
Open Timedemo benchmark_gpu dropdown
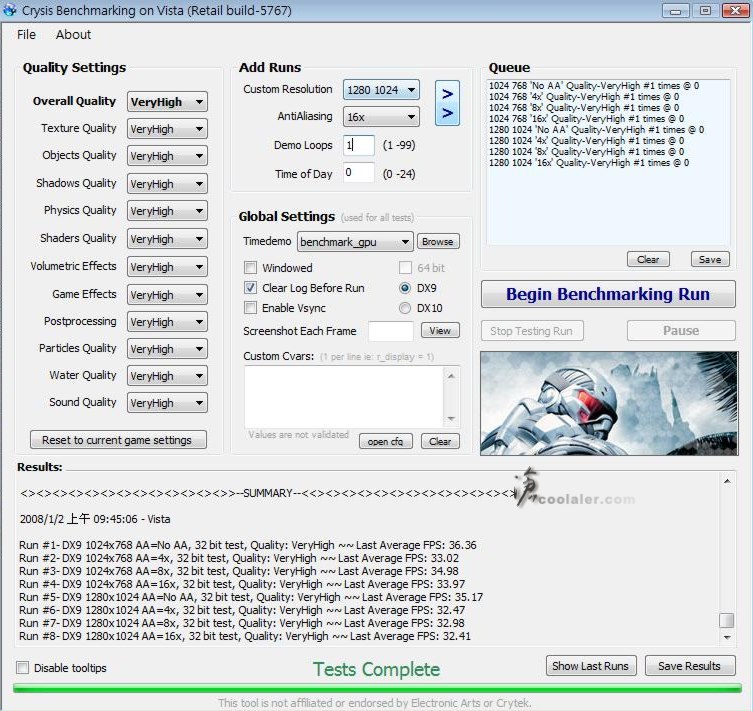click(x=355, y=242)
